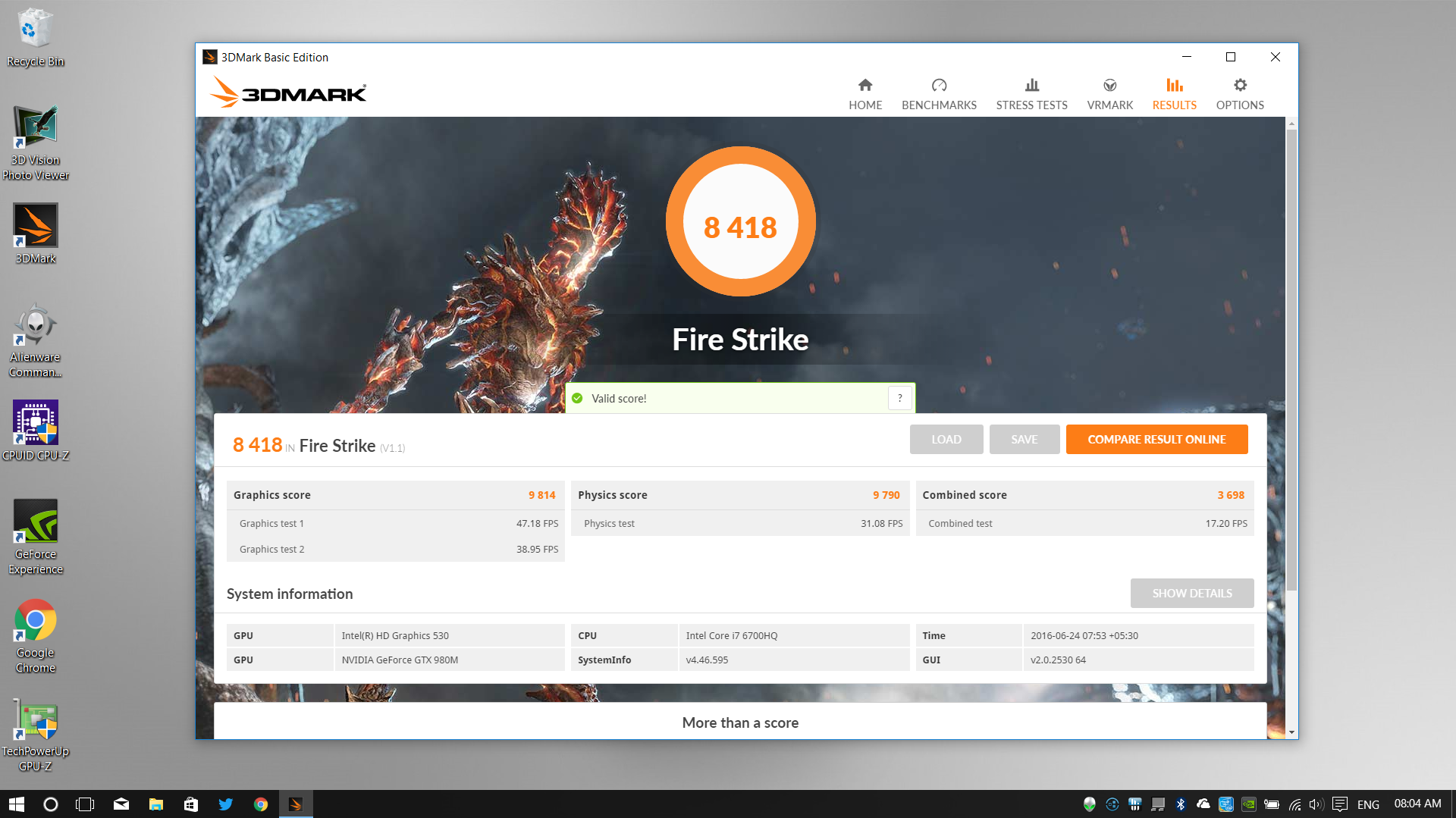This screenshot has width=1456, height=818.
Task: Click the volume speaker icon
Action: pyautogui.click(x=1316, y=804)
